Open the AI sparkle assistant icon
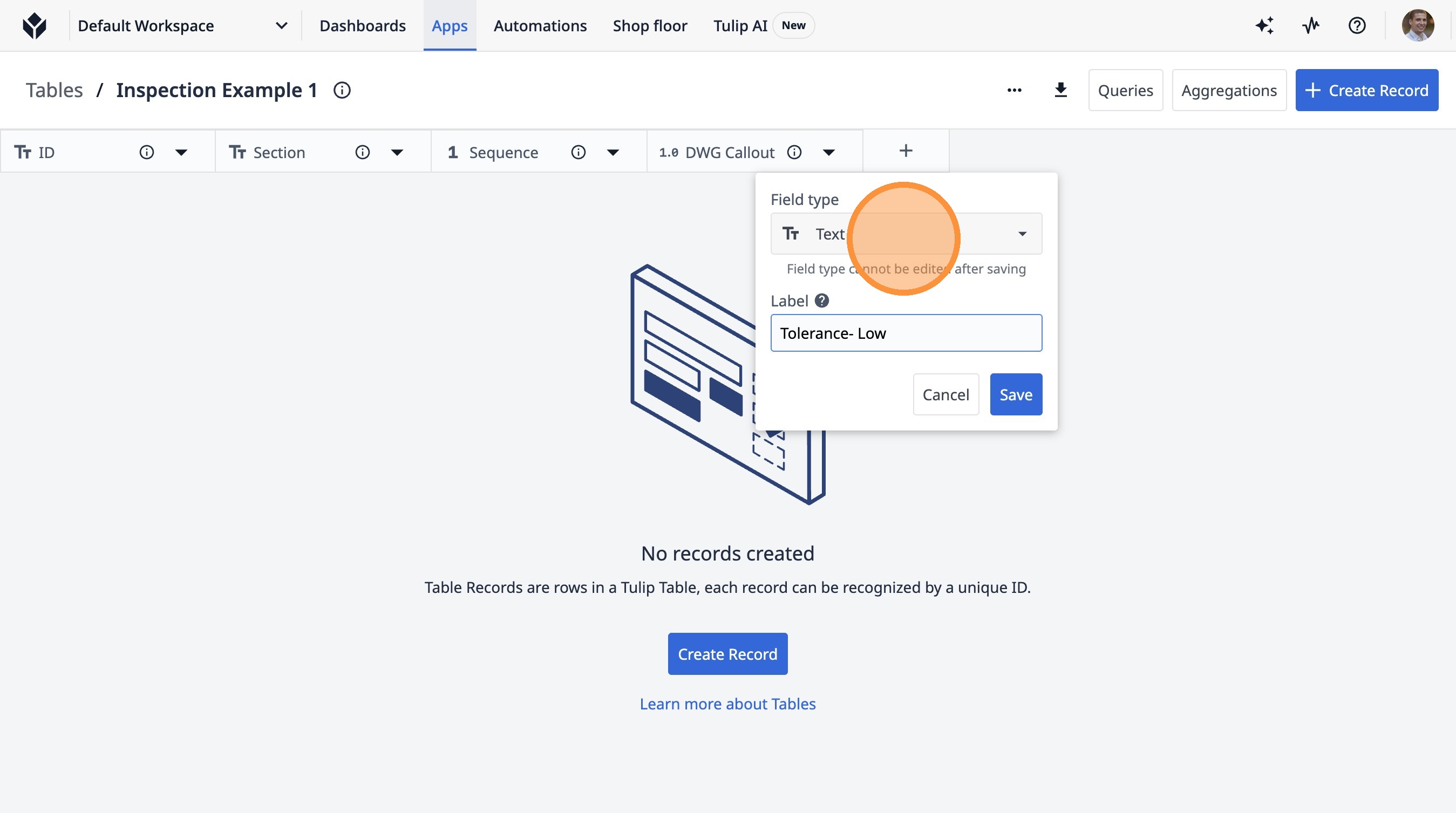 pyautogui.click(x=1264, y=25)
